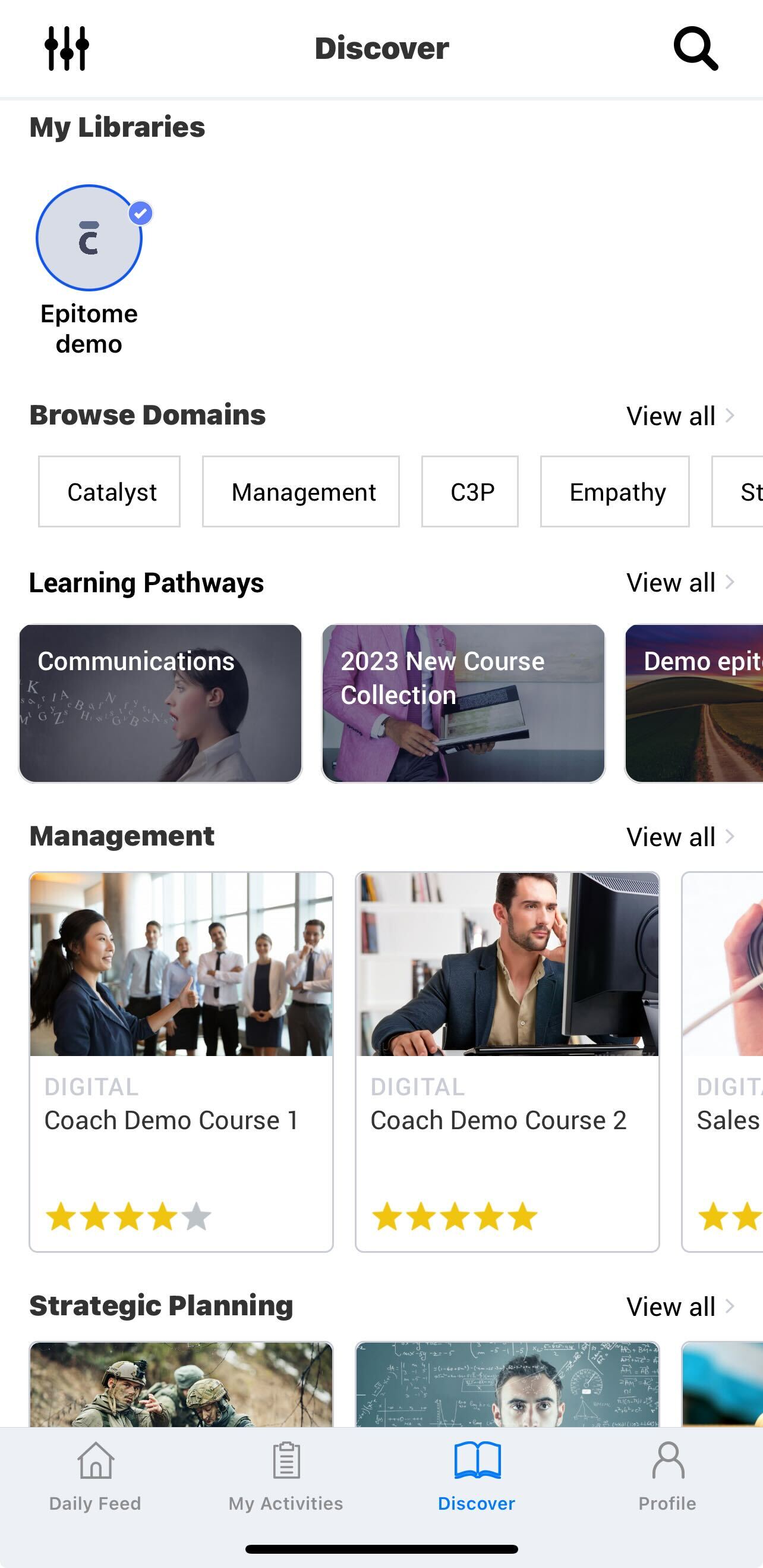This screenshot has height=1568, width=763.
Task: Expand Browse Domains View all chevron
Action: pyautogui.click(x=730, y=415)
